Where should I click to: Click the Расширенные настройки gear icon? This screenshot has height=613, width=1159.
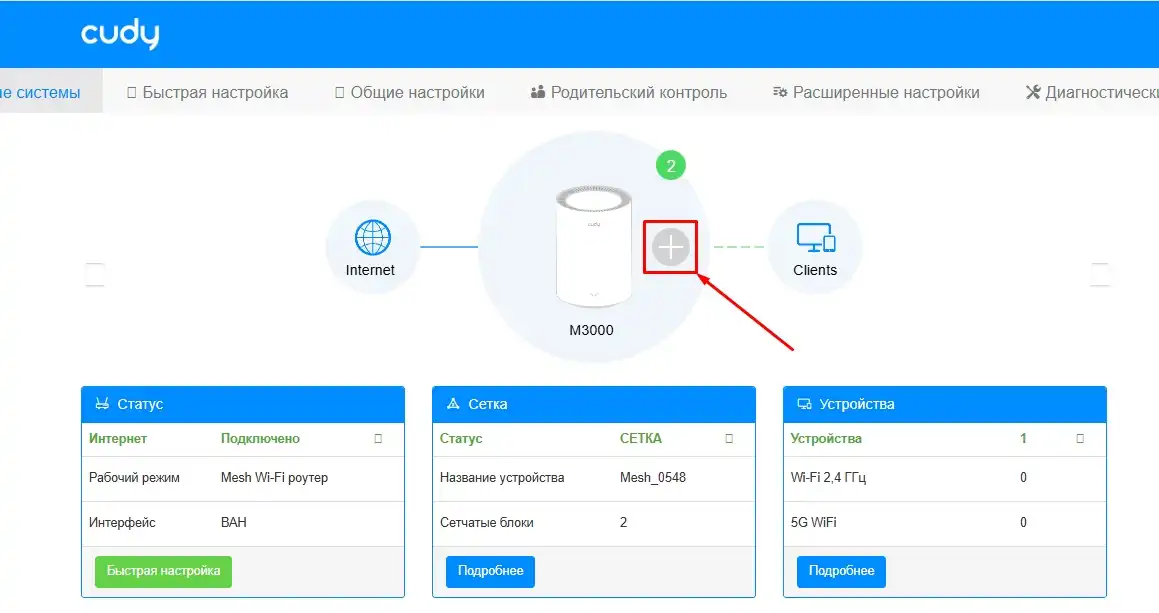click(780, 92)
